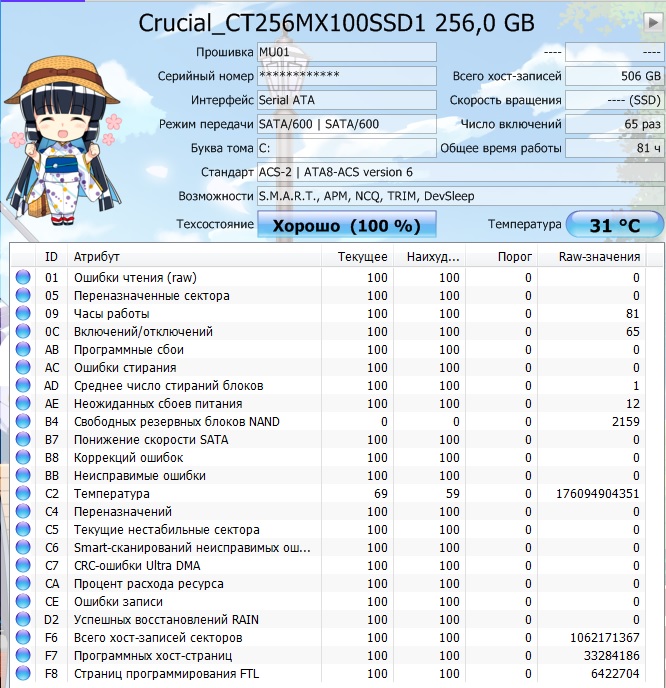Click the Хорошо (100 %) health status button
This screenshot has height=688, width=666.
point(347,225)
